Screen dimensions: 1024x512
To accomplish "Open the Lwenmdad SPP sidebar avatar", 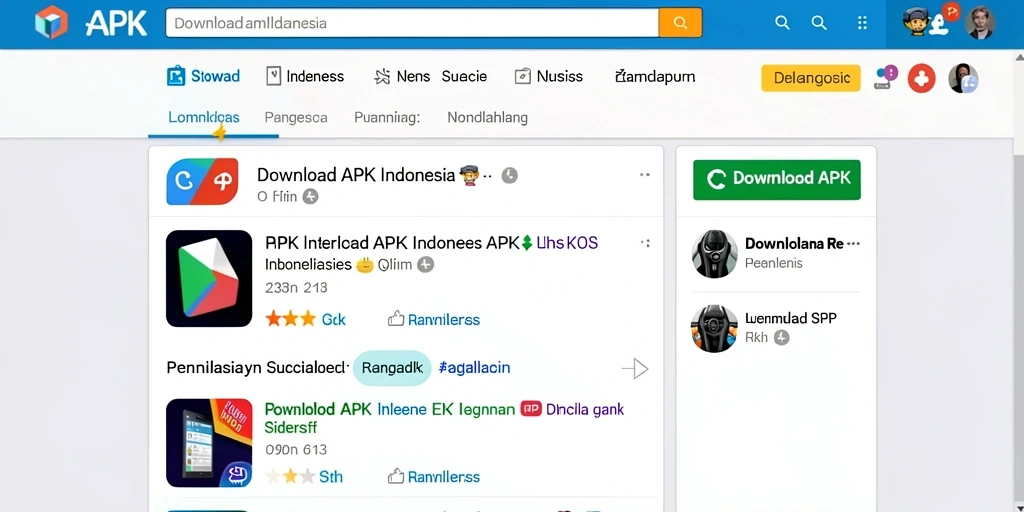I will point(714,328).
